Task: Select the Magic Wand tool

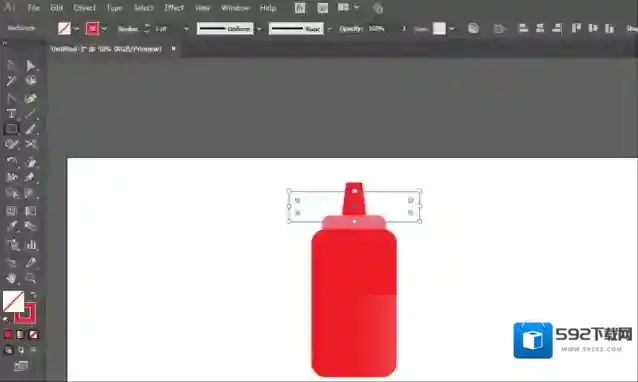Action: [11, 81]
